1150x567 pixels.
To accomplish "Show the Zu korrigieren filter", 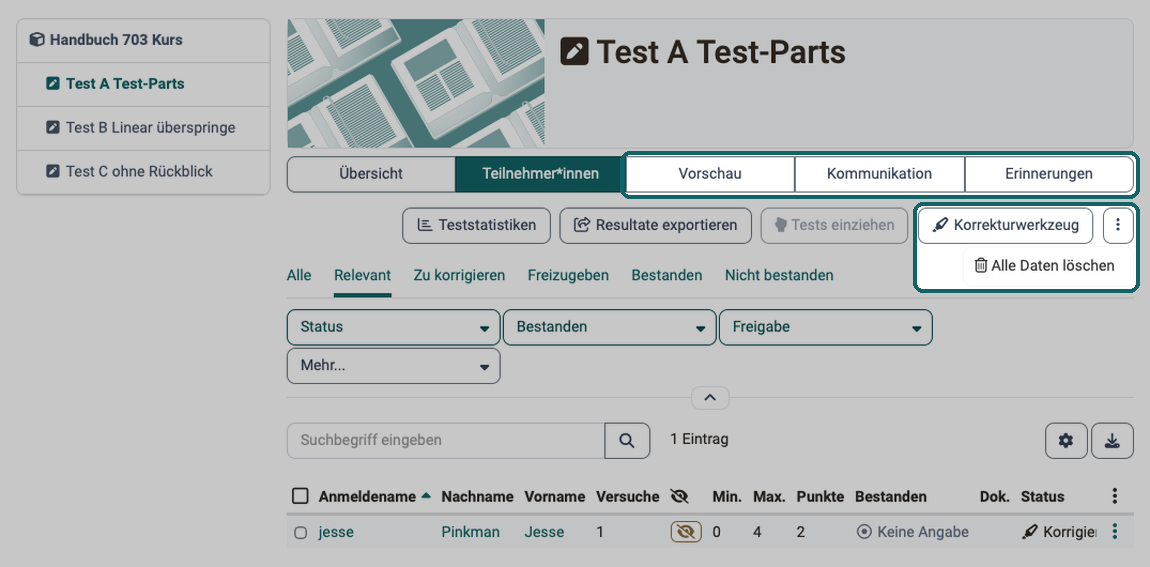I will click(459, 275).
